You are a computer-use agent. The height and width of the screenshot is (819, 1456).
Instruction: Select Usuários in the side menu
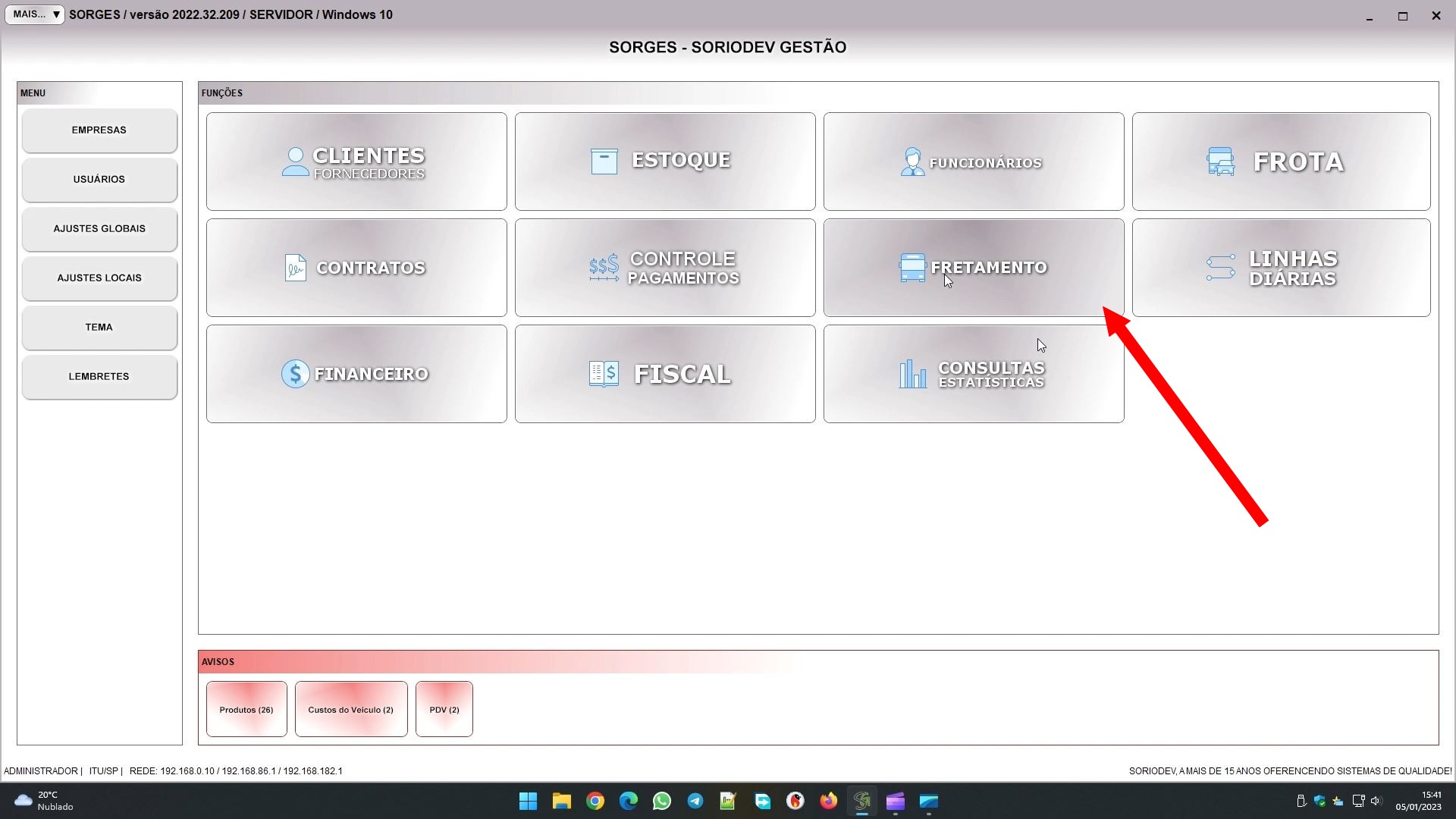[99, 180]
